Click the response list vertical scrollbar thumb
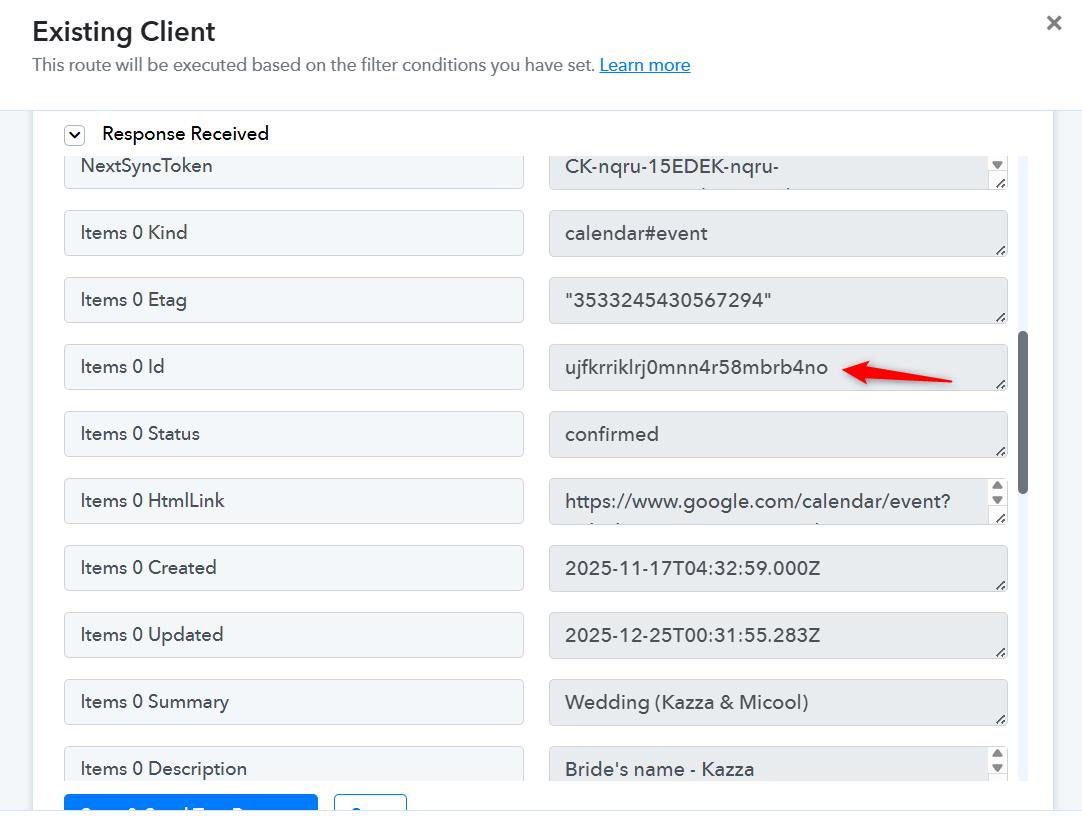 [1023, 412]
